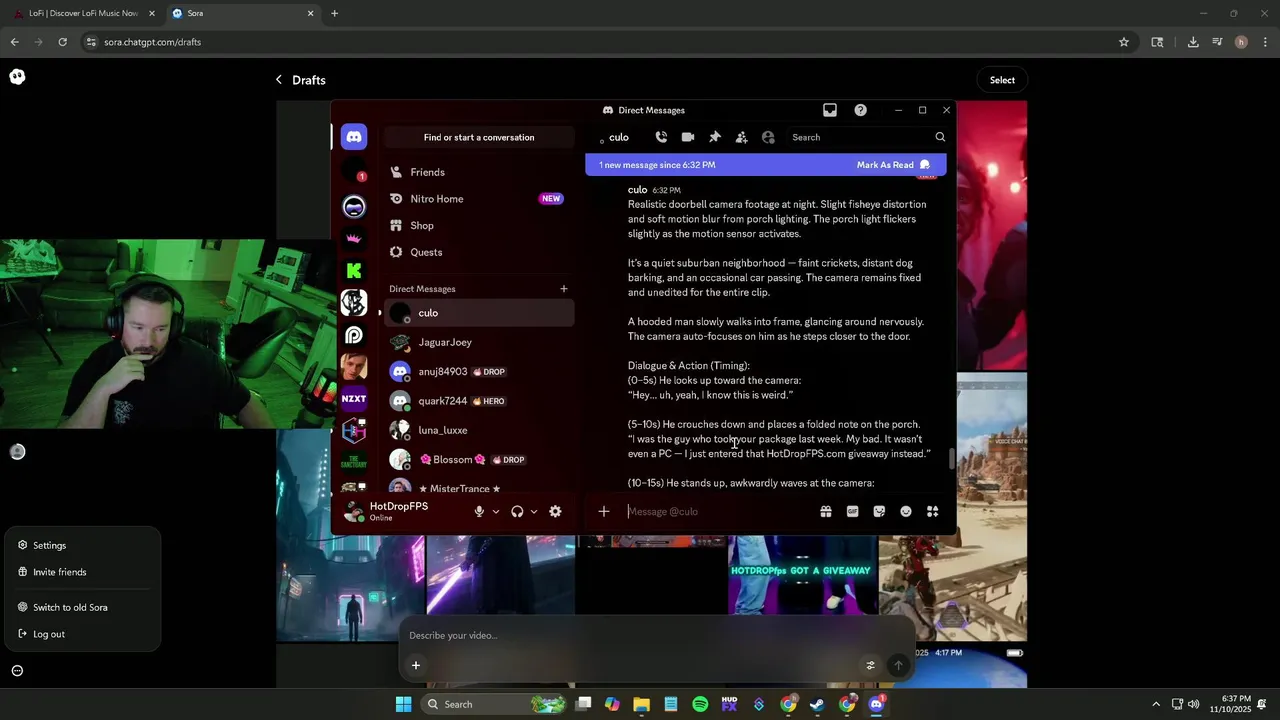Expand microphone input options arrow

[x=495, y=512]
